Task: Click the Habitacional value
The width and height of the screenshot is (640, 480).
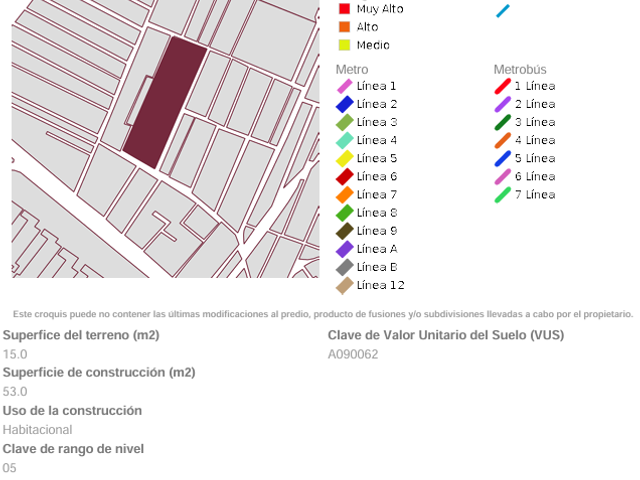Action: (x=38, y=430)
